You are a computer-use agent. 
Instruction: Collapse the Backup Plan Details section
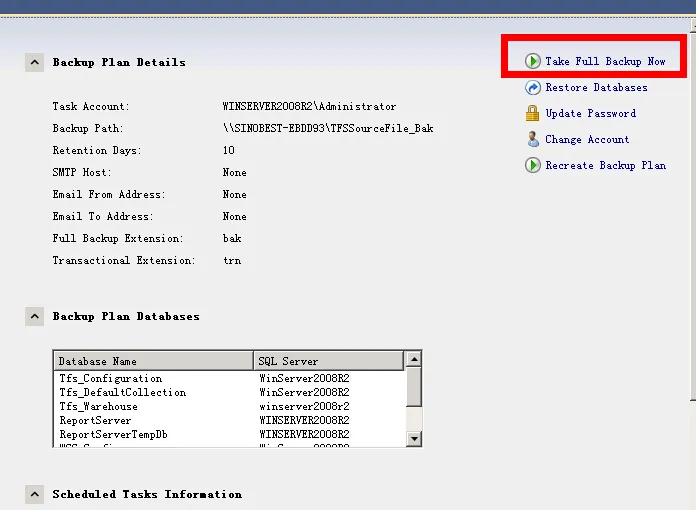pos(34,62)
